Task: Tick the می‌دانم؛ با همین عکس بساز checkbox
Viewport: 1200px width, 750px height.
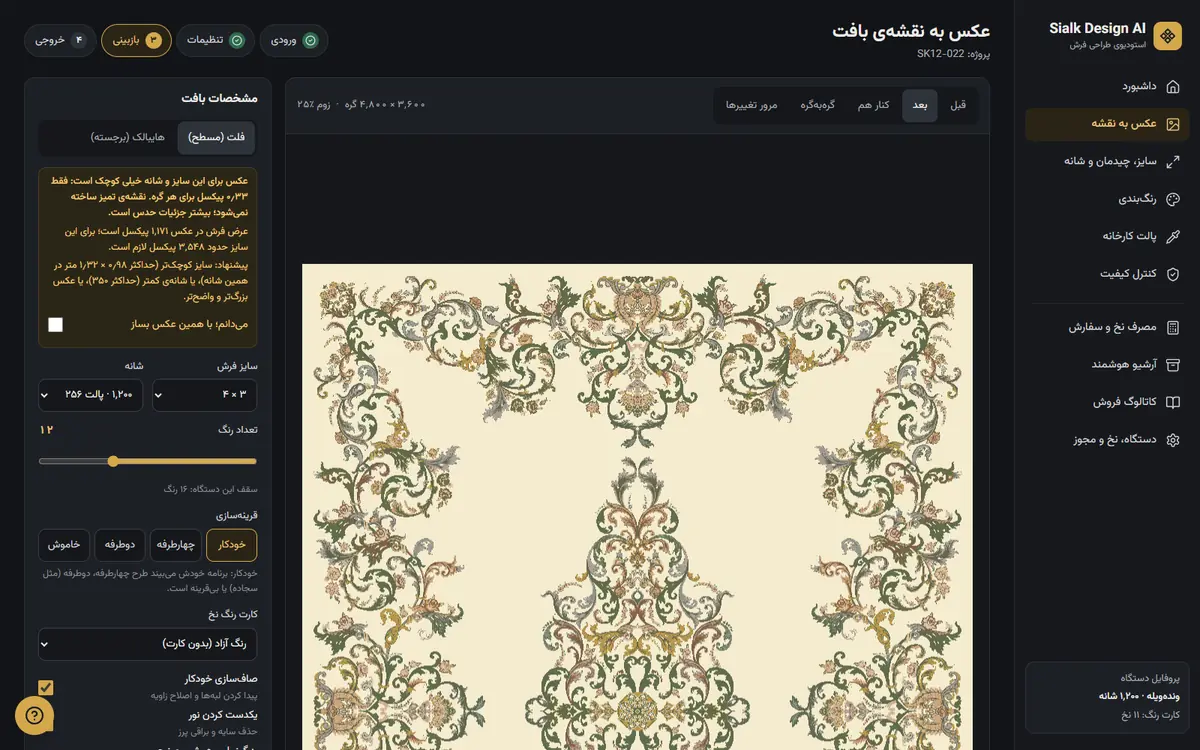Action: [x=56, y=324]
